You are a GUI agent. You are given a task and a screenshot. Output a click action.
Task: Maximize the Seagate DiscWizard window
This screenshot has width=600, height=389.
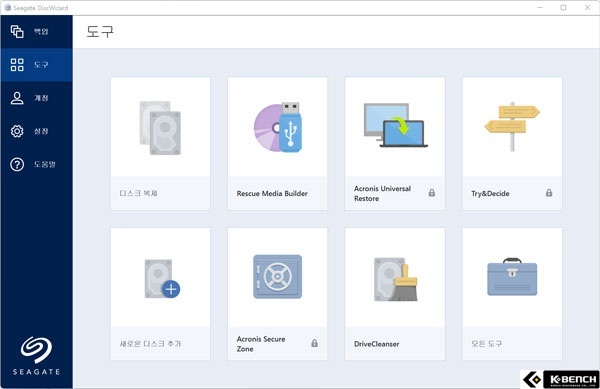(563, 7)
